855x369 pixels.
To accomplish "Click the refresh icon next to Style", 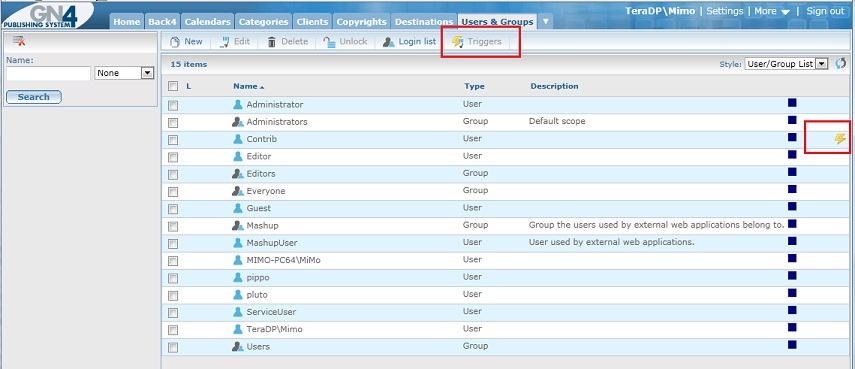I will coord(840,63).
